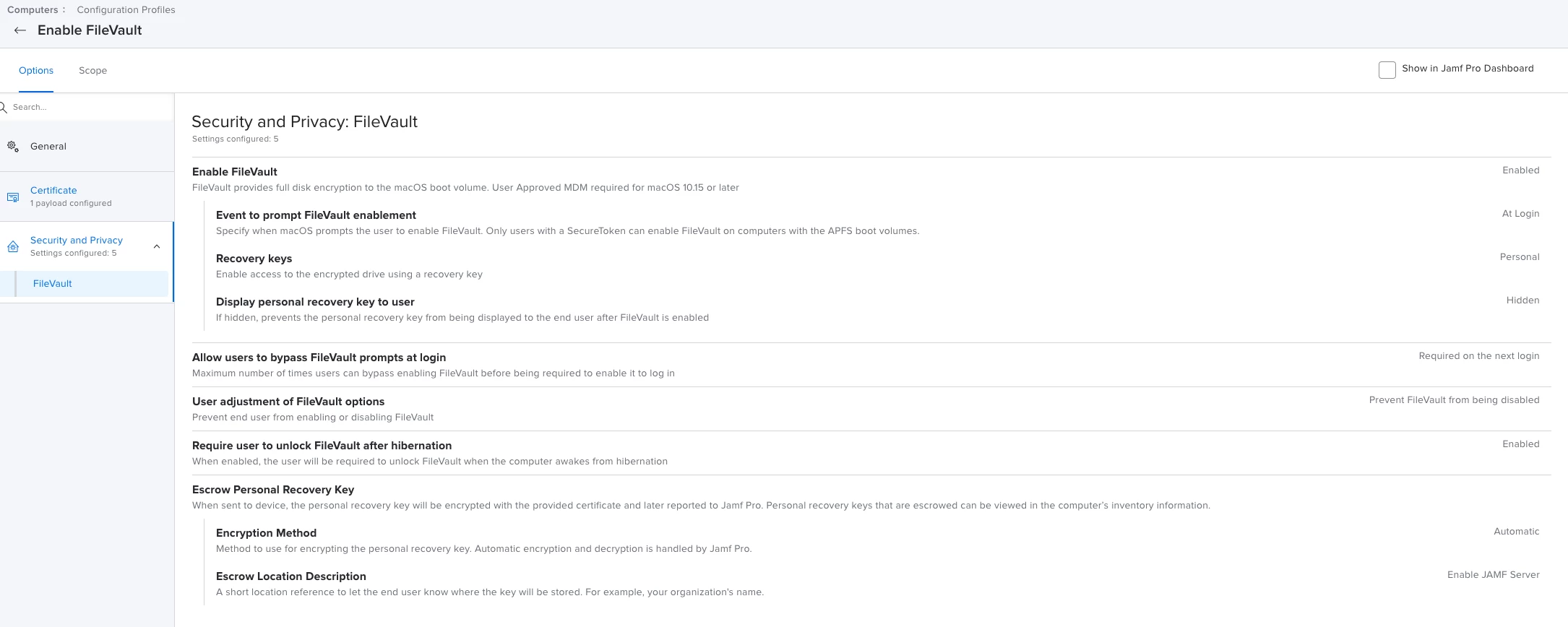
Task: Click the Personal recovery key value
Action: 1520,257
